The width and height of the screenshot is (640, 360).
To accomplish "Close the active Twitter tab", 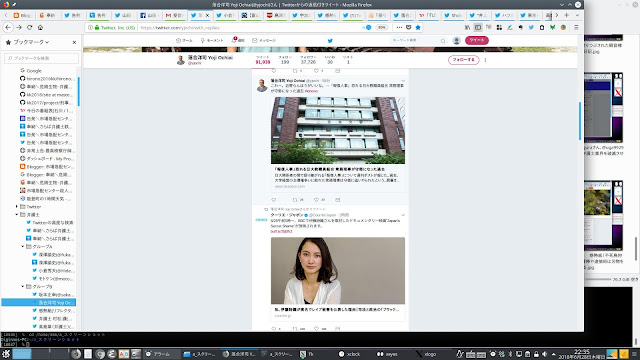I will tap(207, 15).
